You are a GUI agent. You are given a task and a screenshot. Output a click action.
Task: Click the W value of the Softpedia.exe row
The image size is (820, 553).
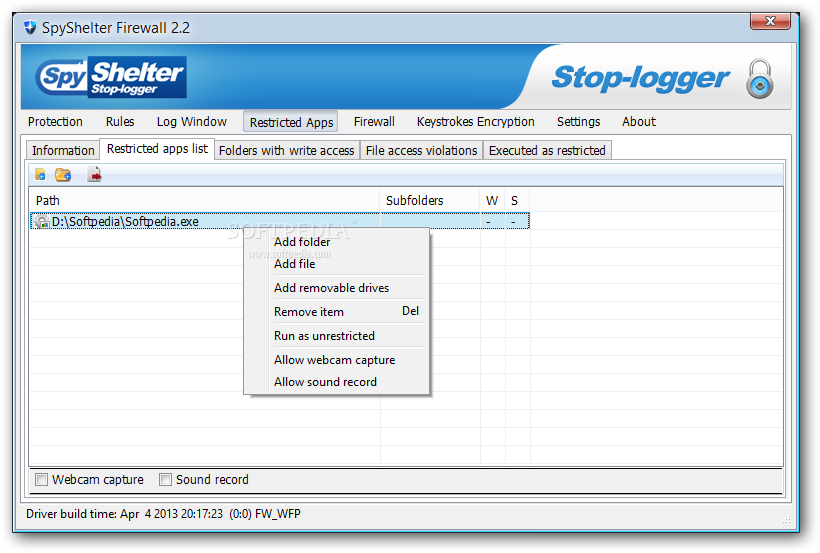pos(488,222)
